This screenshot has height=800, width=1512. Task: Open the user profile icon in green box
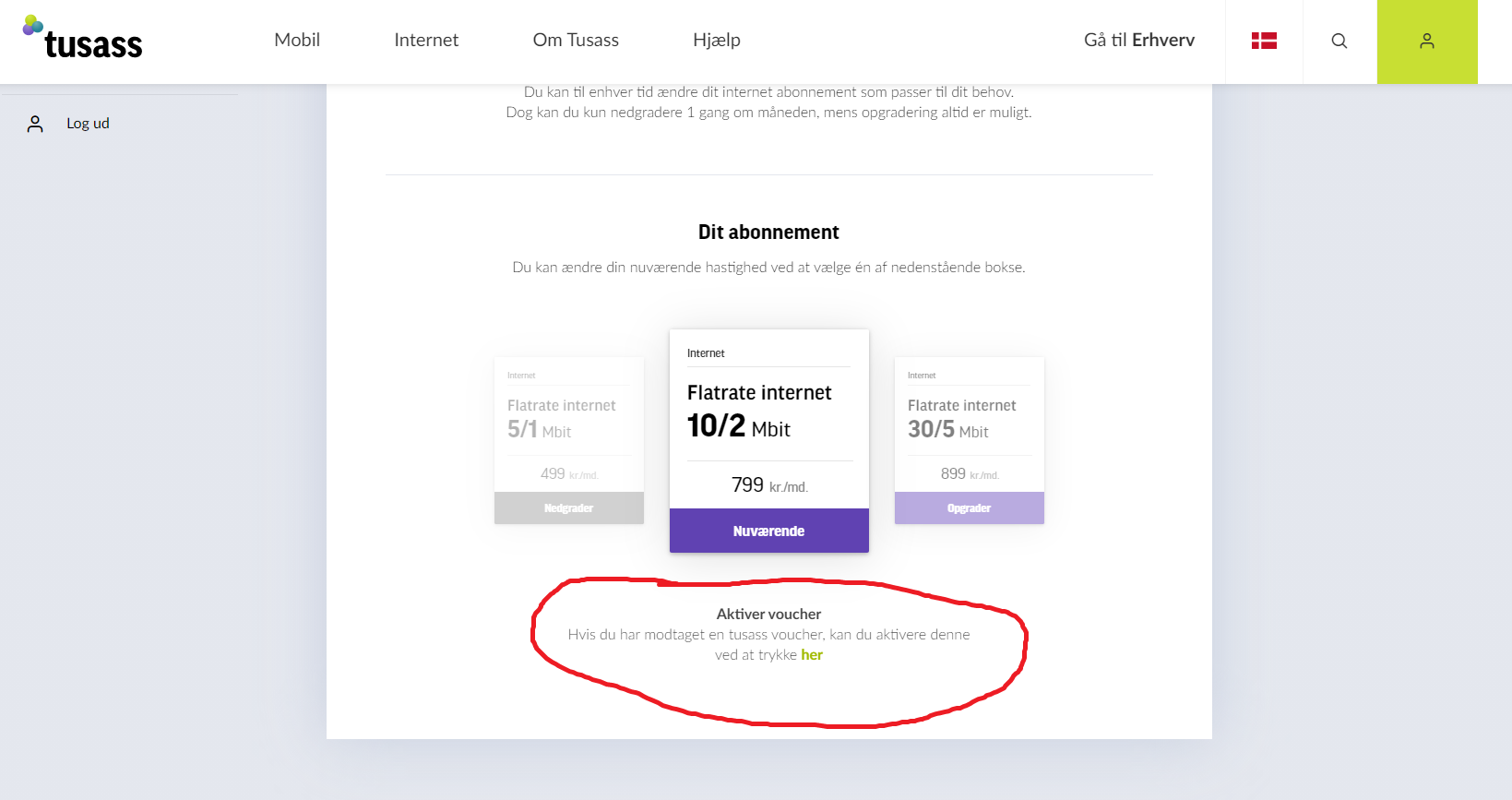pyautogui.click(x=1427, y=42)
